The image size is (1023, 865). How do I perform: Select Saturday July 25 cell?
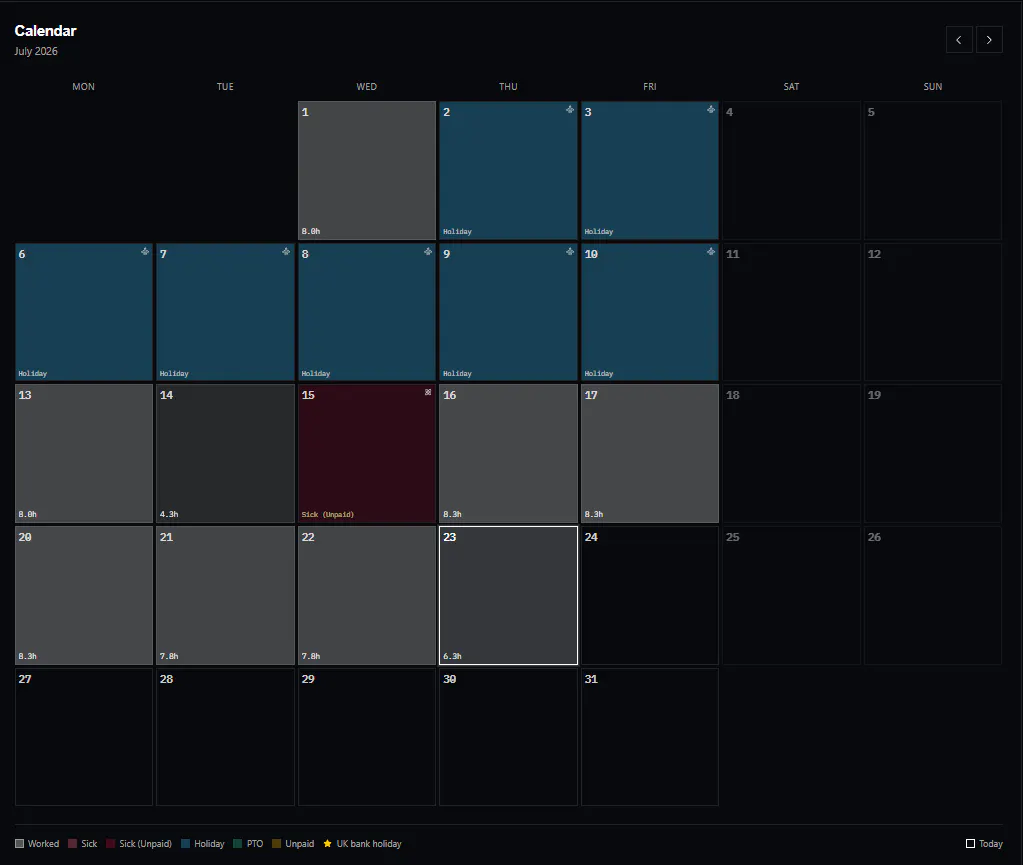click(x=791, y=596)
